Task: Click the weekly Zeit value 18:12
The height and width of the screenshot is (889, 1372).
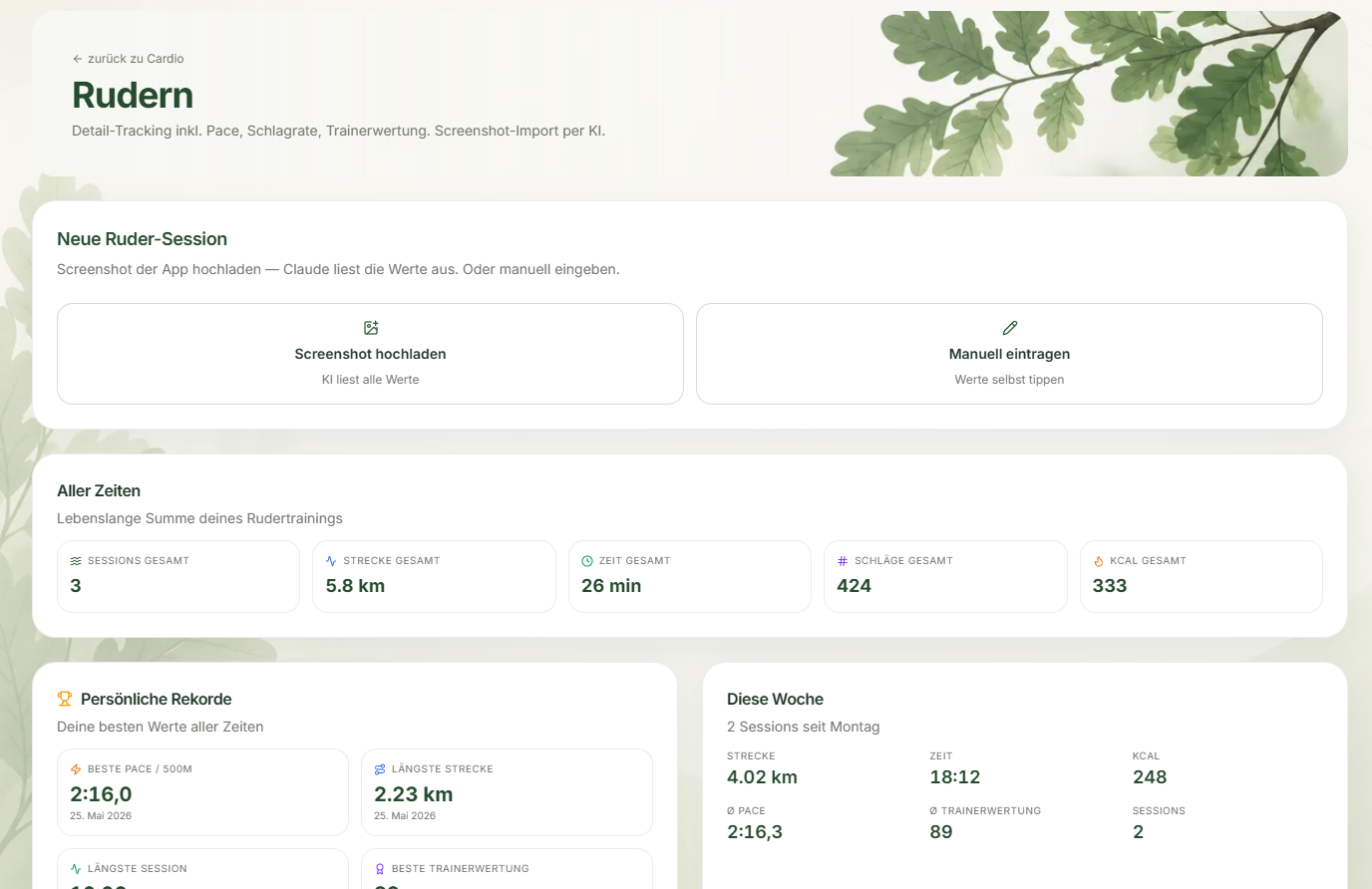Action: tap(955, 777)
